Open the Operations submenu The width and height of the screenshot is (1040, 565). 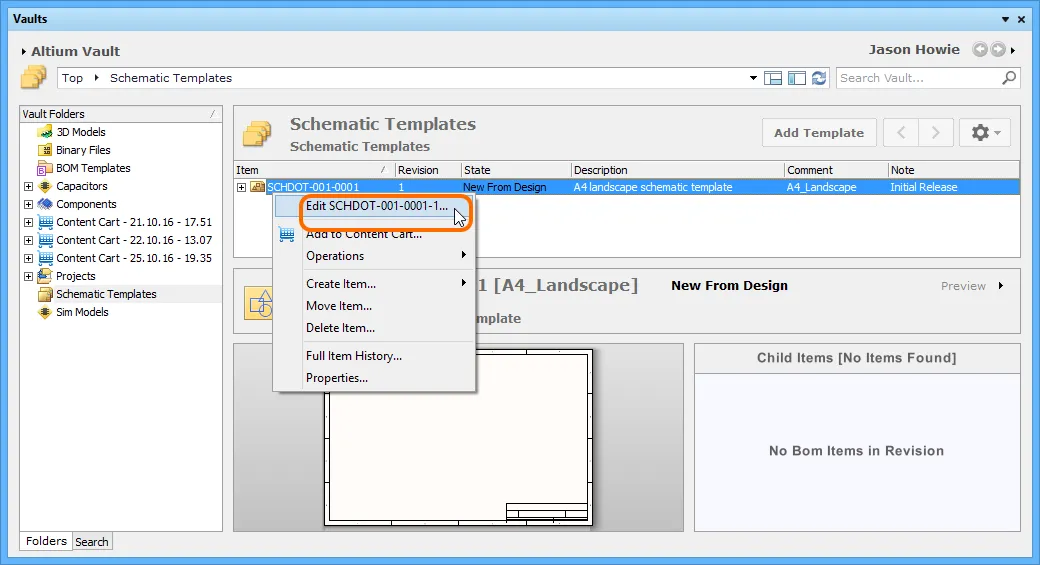tap(375, 256)
